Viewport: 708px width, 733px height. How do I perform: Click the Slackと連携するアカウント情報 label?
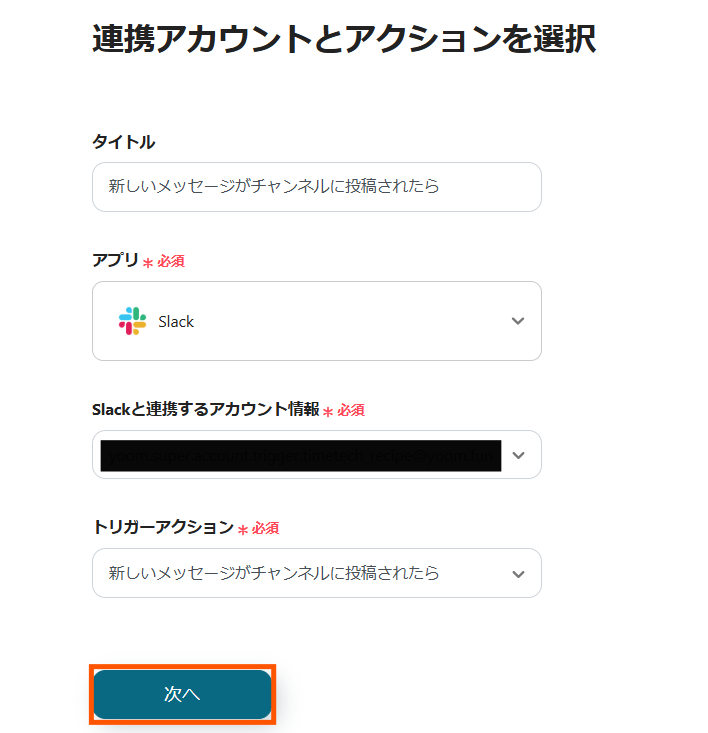[205, 409]
